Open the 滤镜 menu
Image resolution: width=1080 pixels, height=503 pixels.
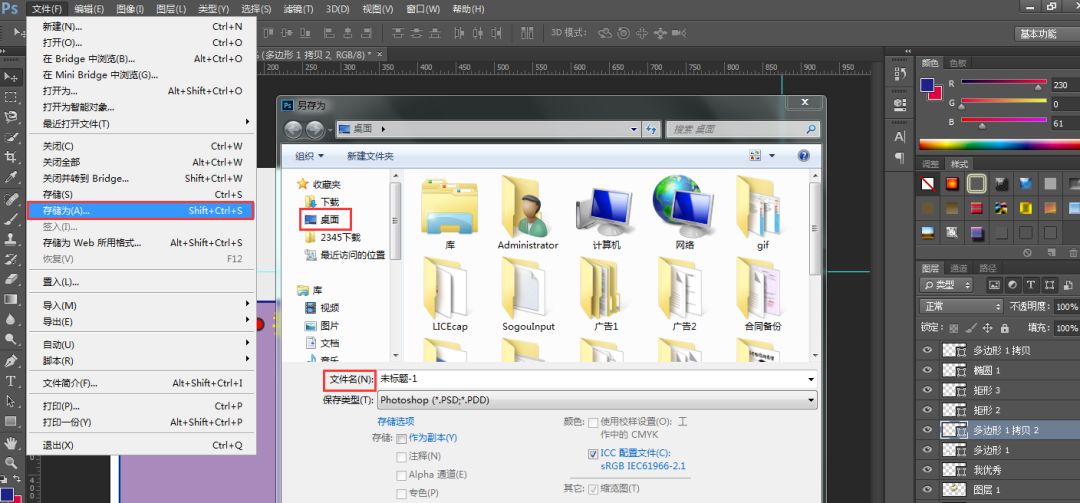pyautogui.click(x=298, y=9)
